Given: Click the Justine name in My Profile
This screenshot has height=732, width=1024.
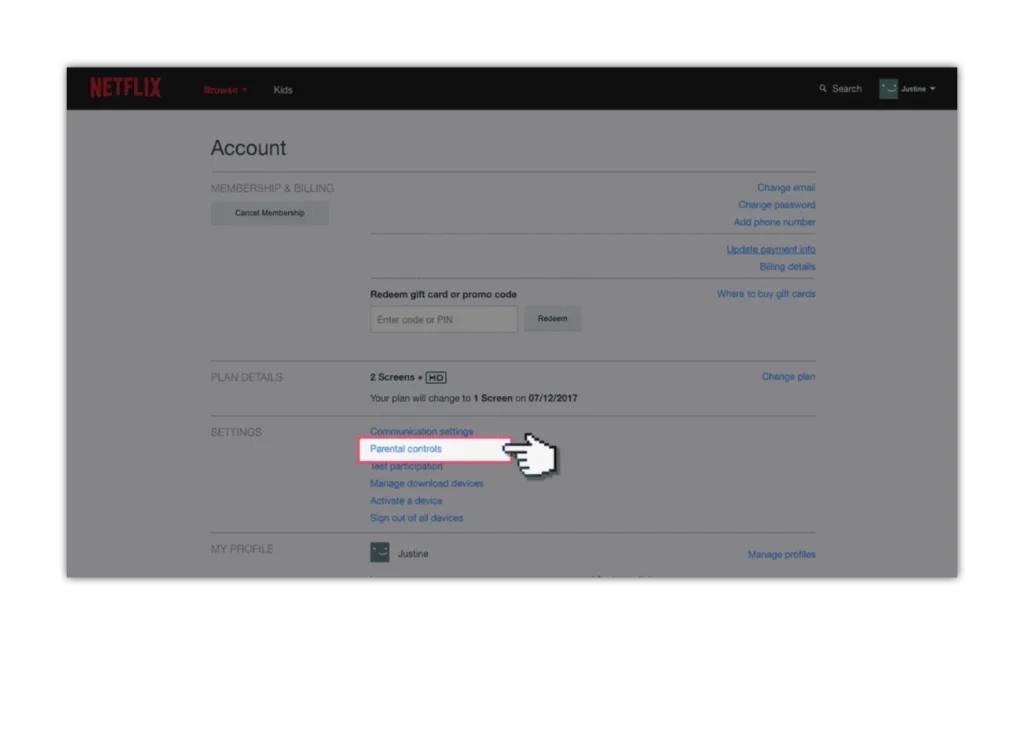Looking at the screenshot, I should click(413, 554).
